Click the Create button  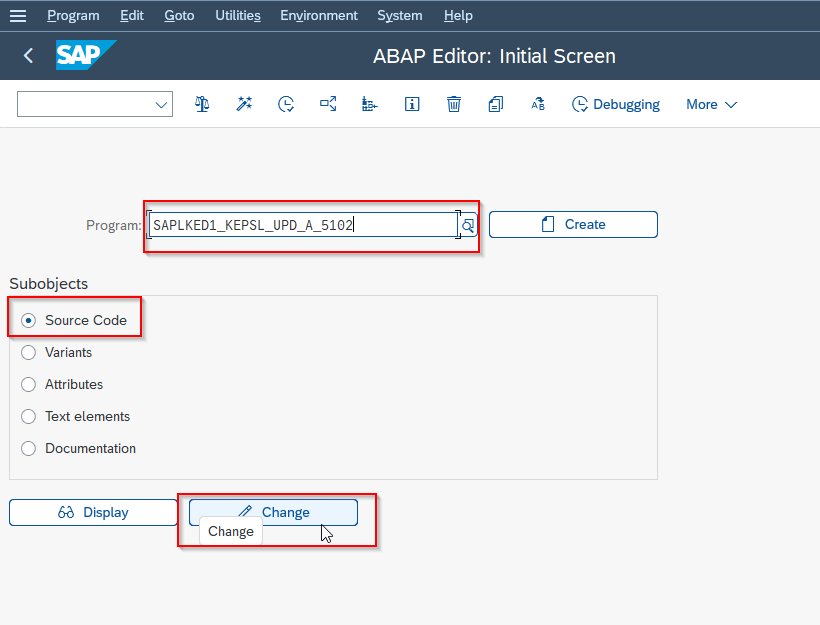572,224
